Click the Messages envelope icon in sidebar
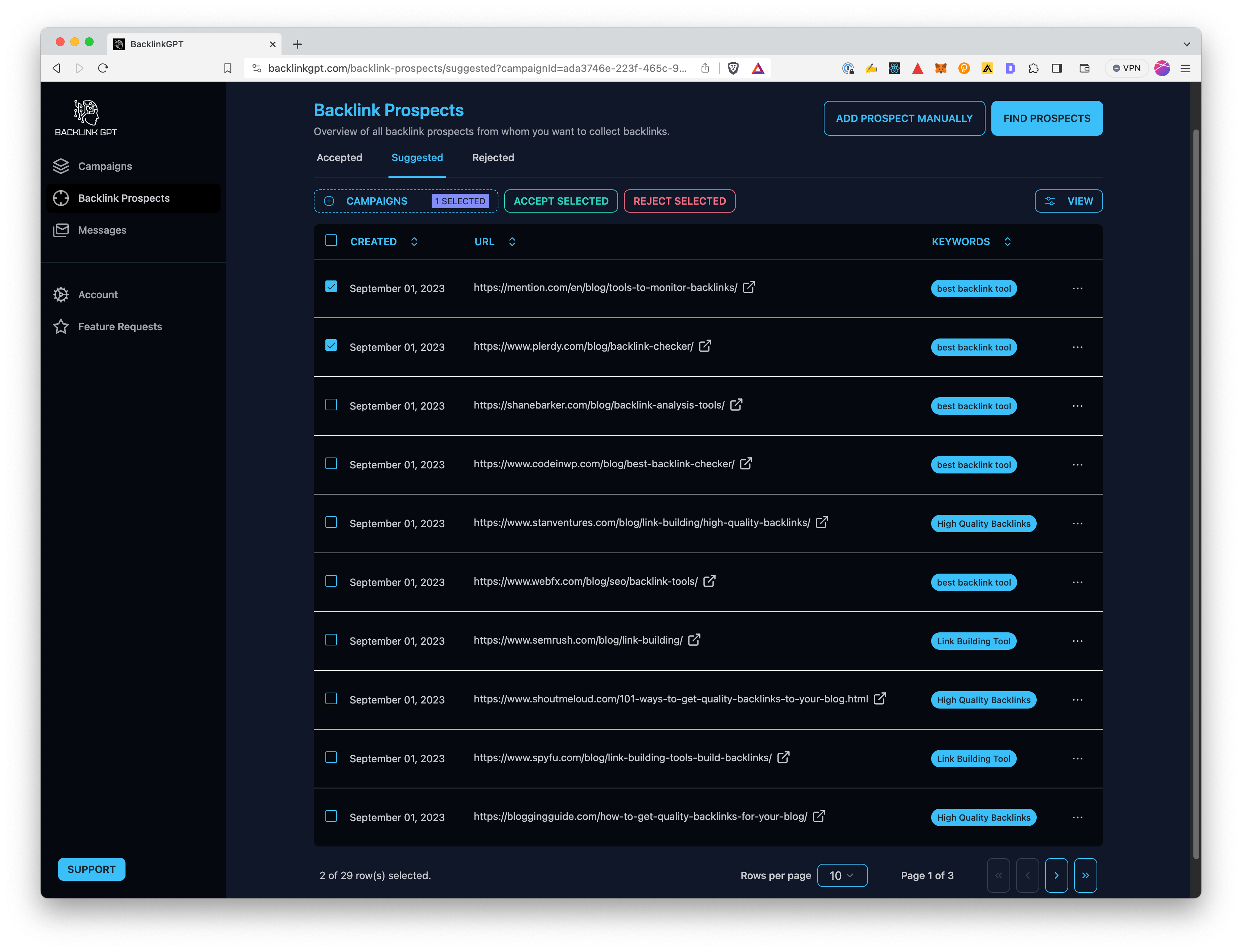 61,230
